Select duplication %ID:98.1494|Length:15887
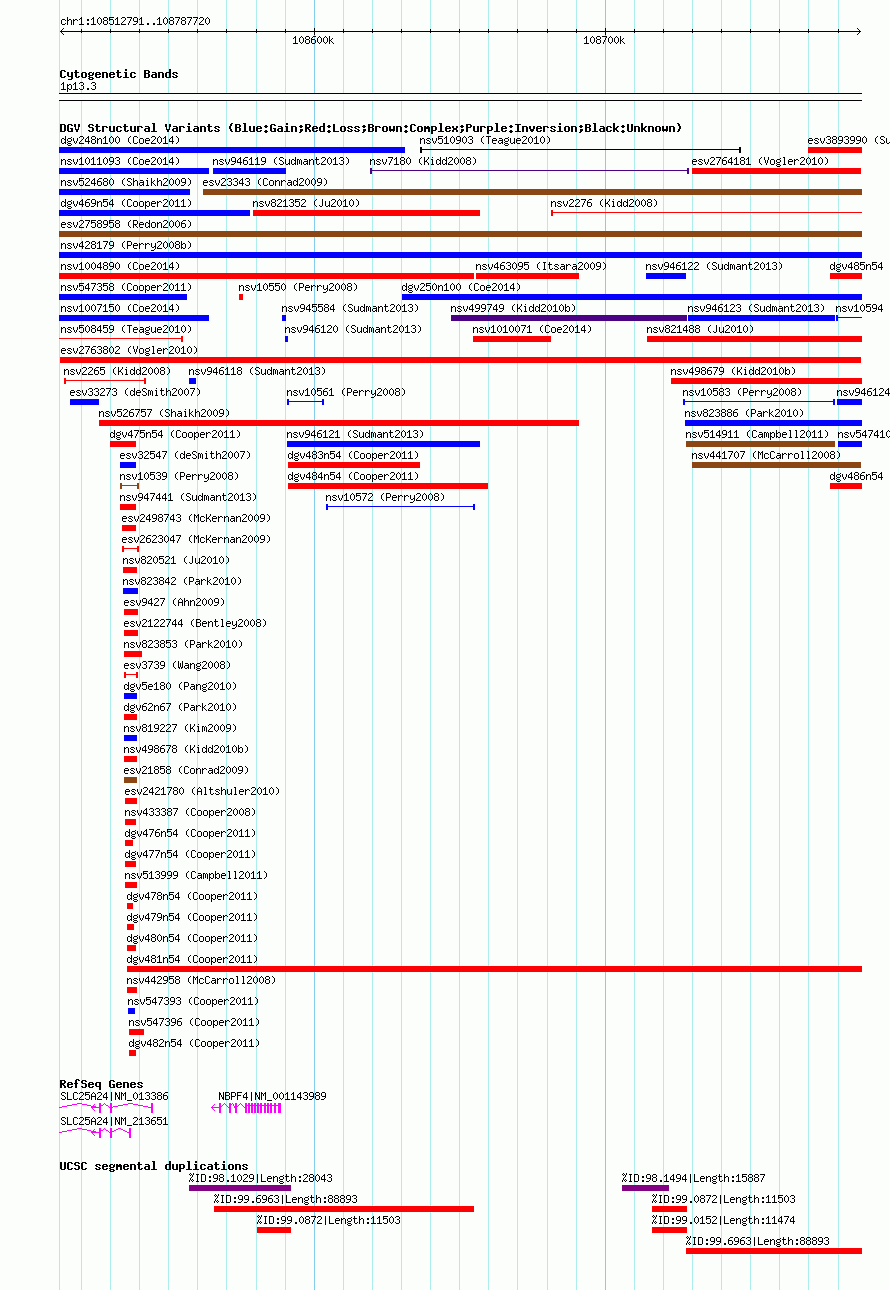890x1290 pixels. (x=693, y=1179)
